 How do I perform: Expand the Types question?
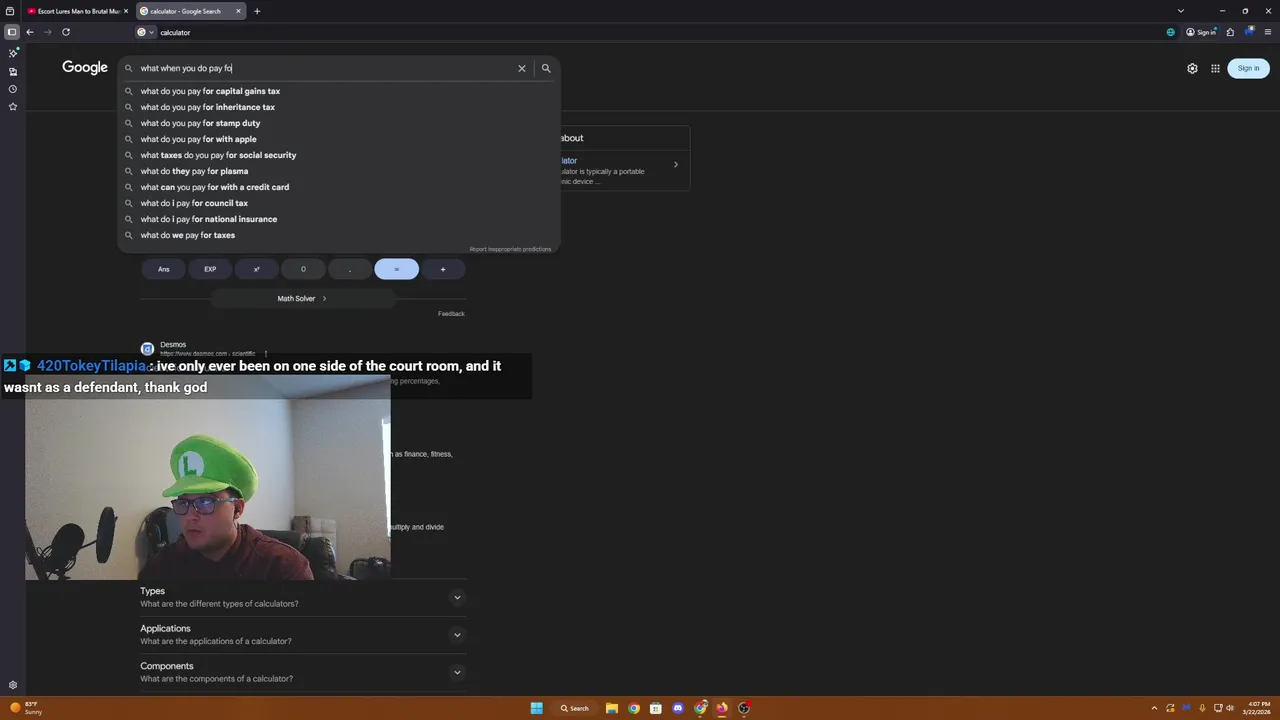(303, 597)
